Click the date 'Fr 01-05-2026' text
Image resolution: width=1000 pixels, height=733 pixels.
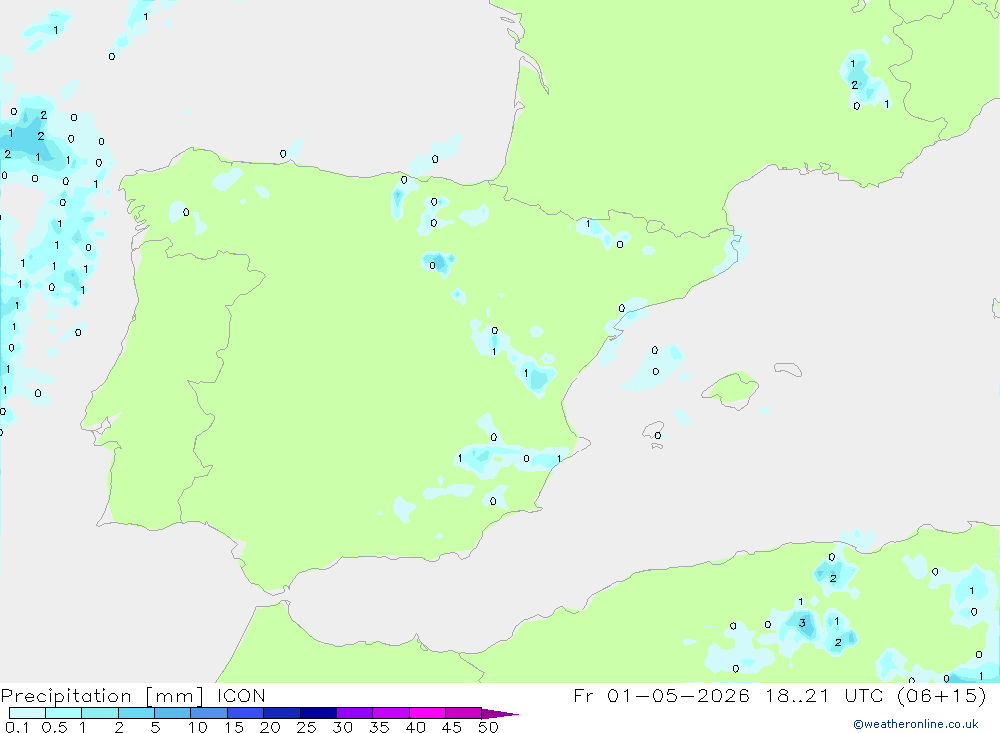[x=661, y=695]
